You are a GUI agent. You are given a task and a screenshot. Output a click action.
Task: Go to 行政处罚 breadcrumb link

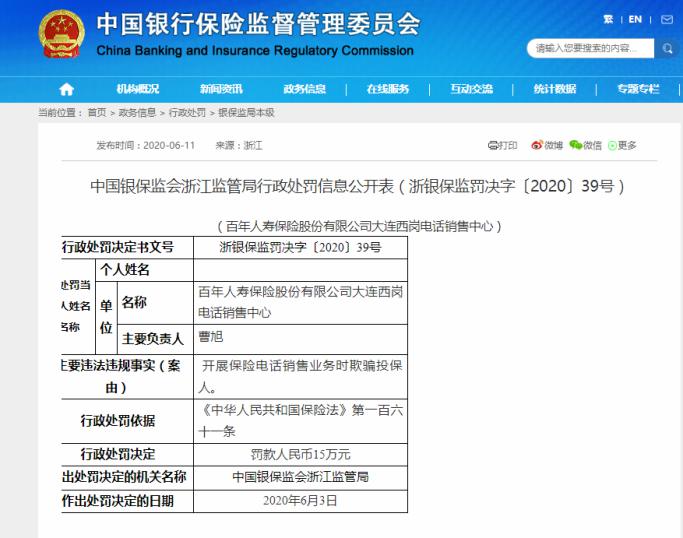pos(187,113)
